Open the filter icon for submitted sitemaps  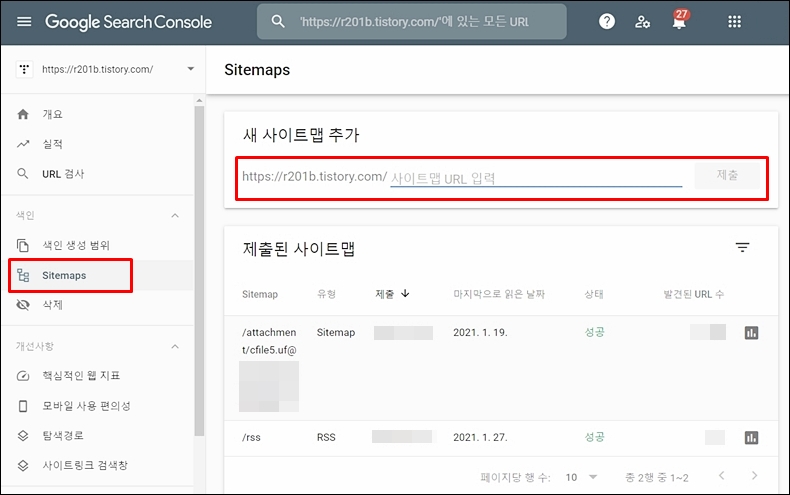pos(742,248)
